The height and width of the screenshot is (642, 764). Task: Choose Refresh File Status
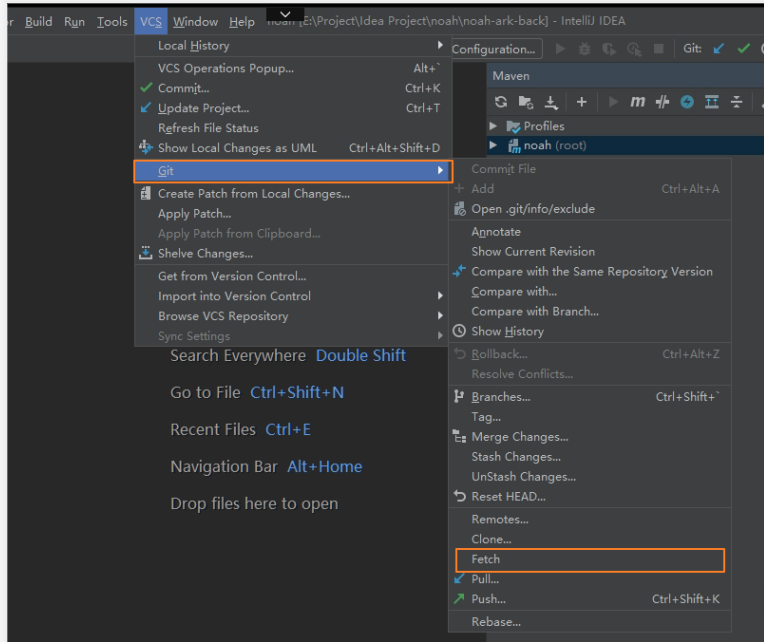coord(292,128)
